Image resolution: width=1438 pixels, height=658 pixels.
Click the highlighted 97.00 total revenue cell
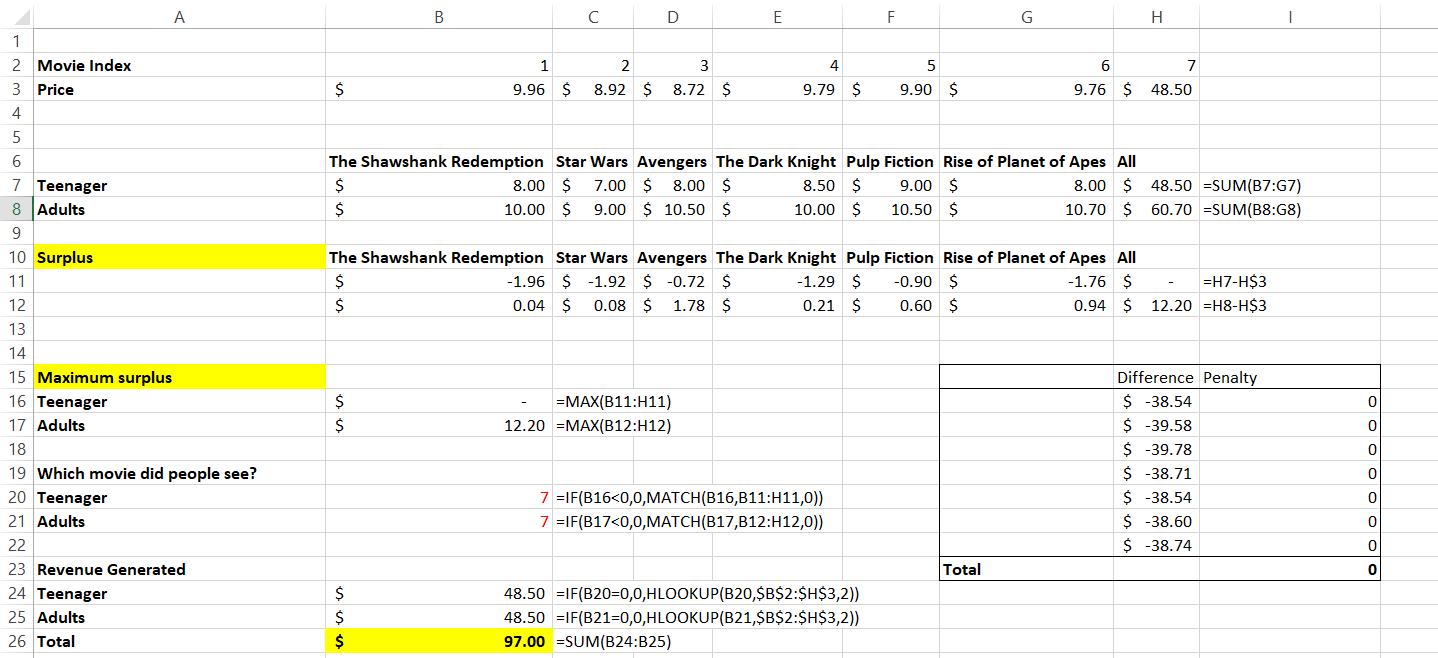(439, 642)
